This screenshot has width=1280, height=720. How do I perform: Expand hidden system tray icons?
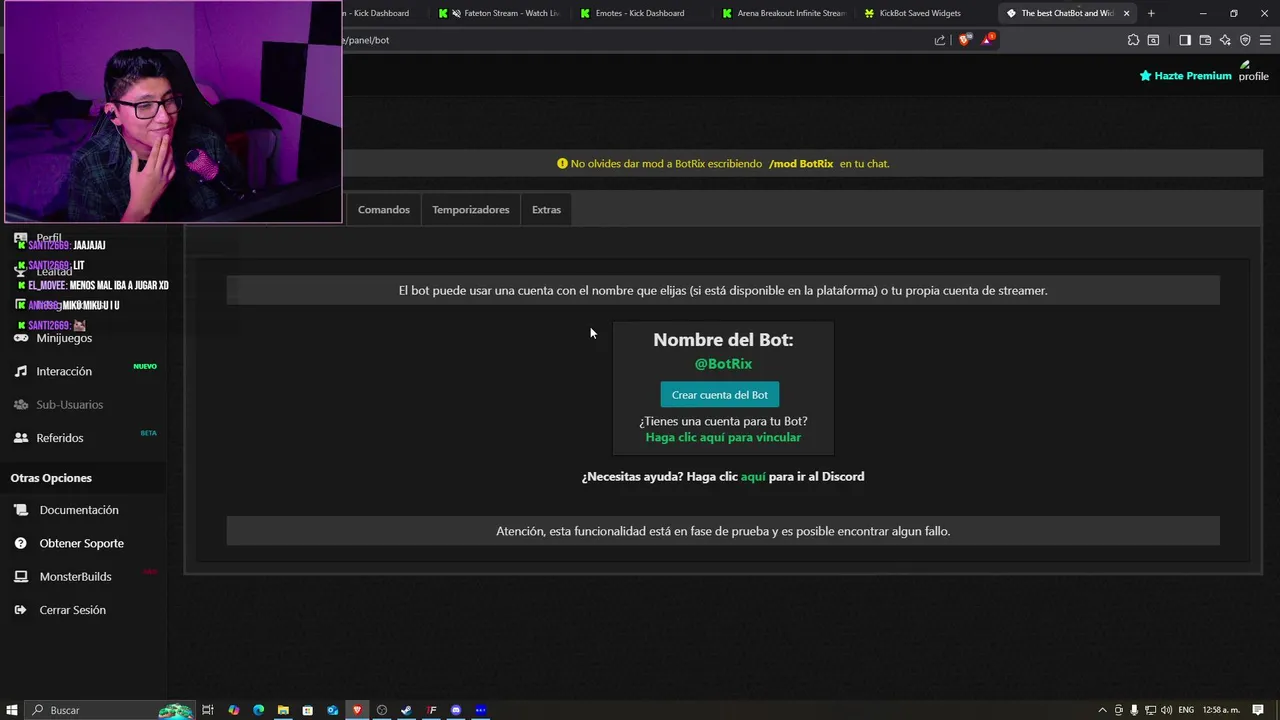[x=1103, y=710]
